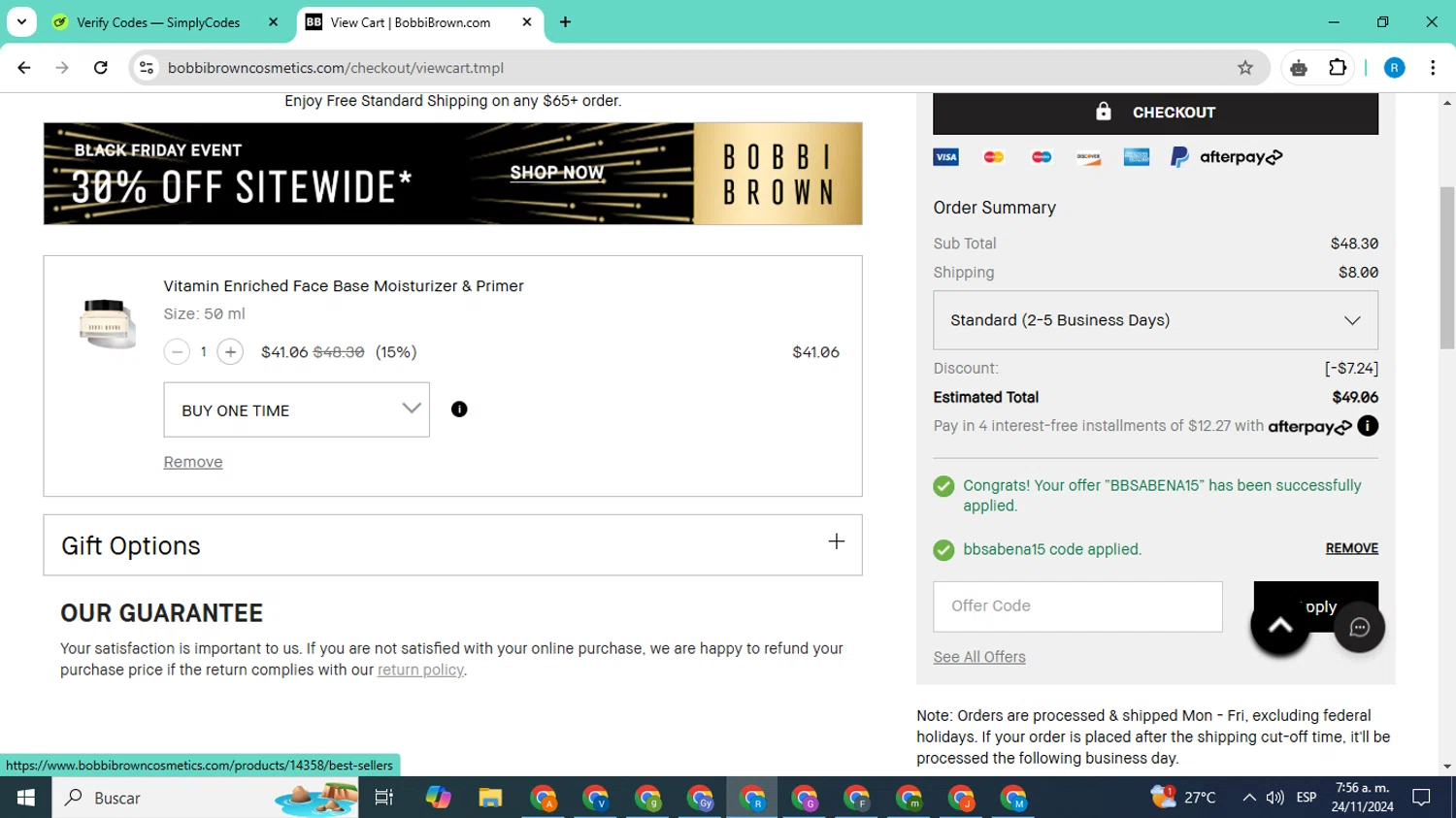Screen dimensions: 1456x818
Task: Decrease product quantity with minus button
Action: pyautogui.click(x=177, y=352)
